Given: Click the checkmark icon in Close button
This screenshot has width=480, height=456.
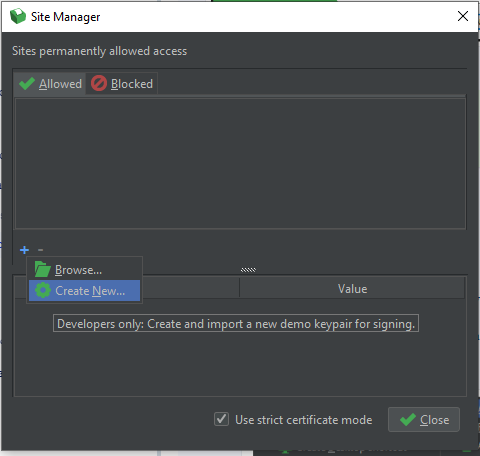Looking at the screenshot, I should [x=408, y=419].
